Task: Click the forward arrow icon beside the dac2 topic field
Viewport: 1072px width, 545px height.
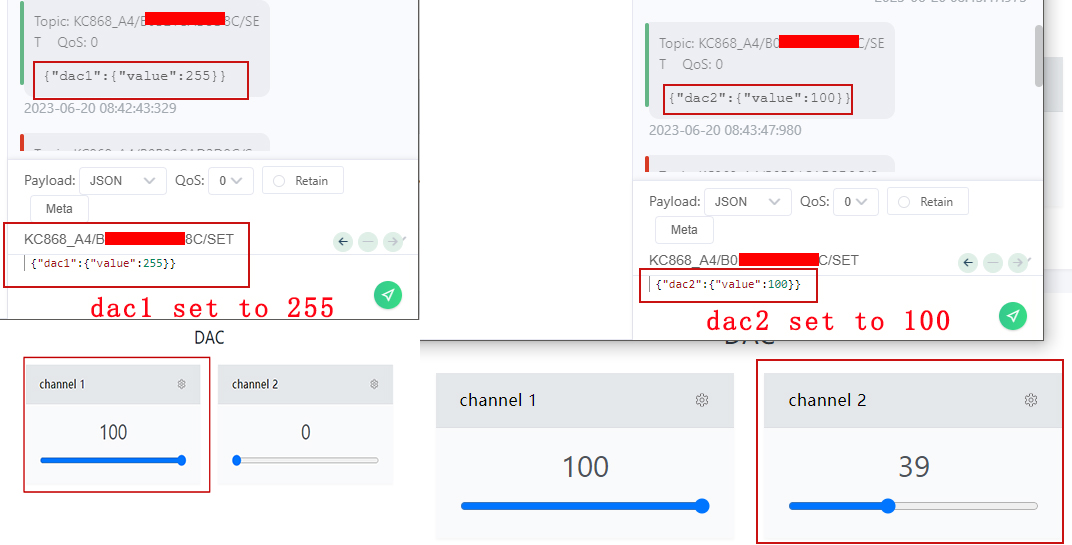Action: click(x=1017, y=262)
